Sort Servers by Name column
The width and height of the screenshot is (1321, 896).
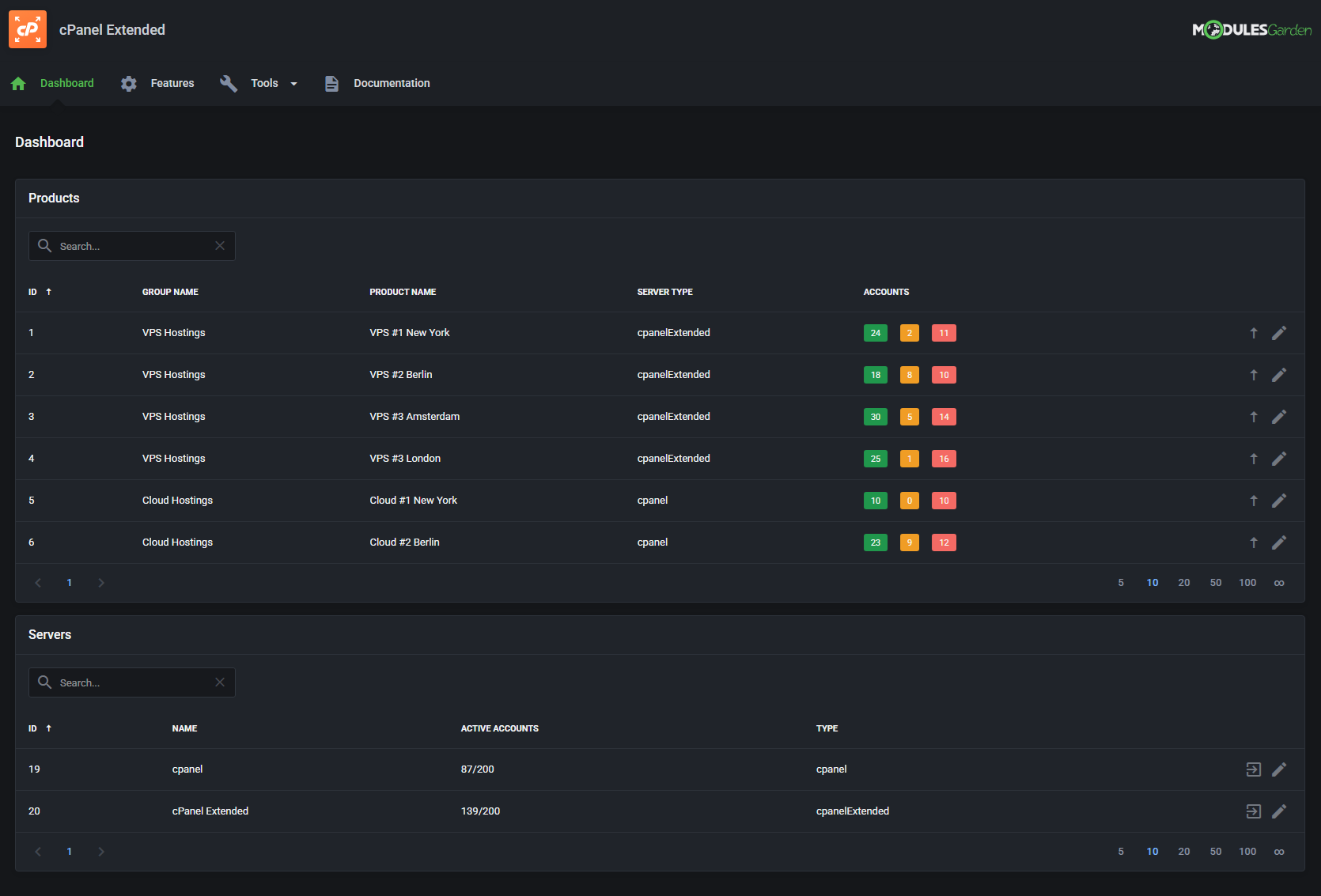point(184,728)
